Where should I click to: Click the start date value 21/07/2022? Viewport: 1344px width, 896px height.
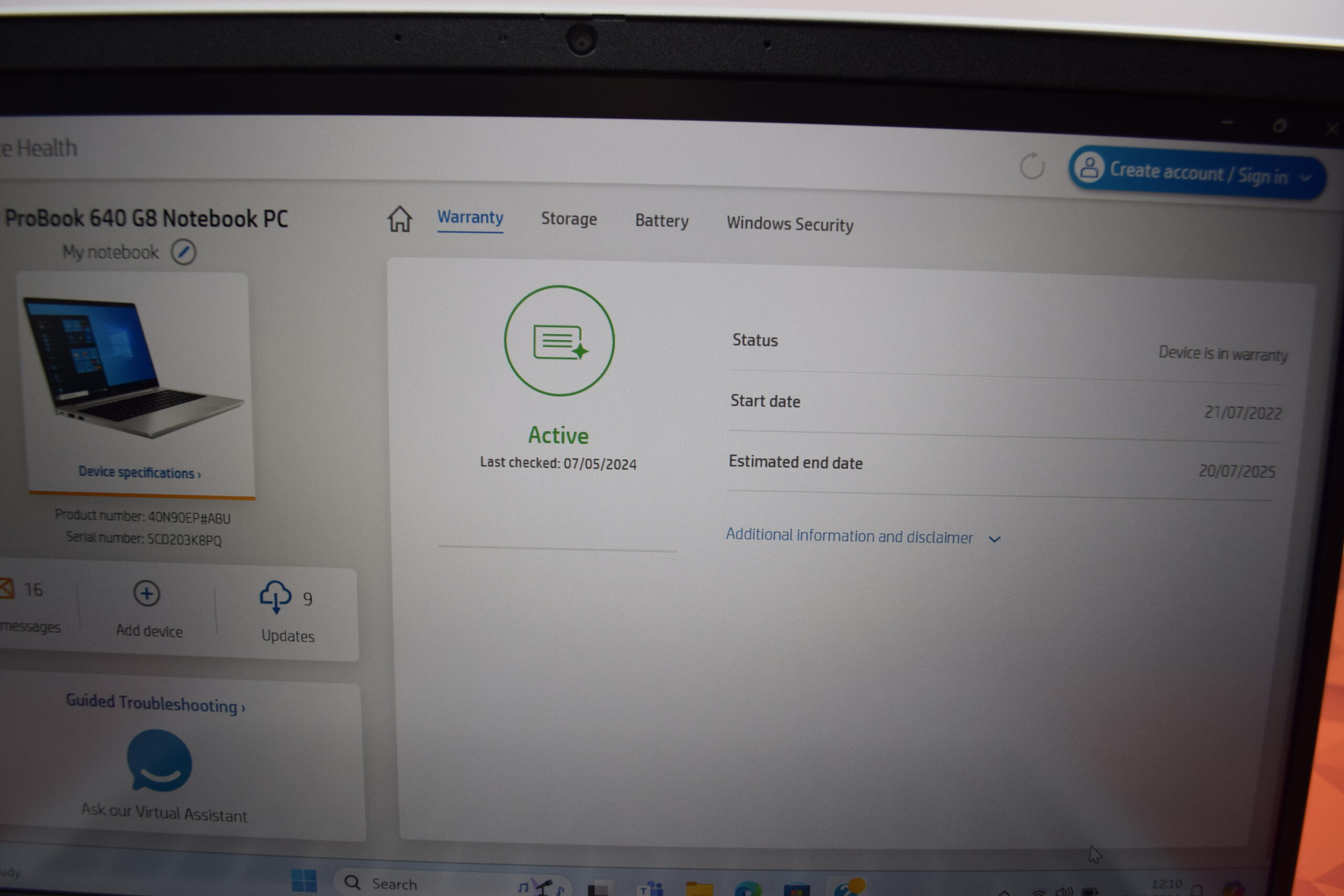[x=1243, y=413]
